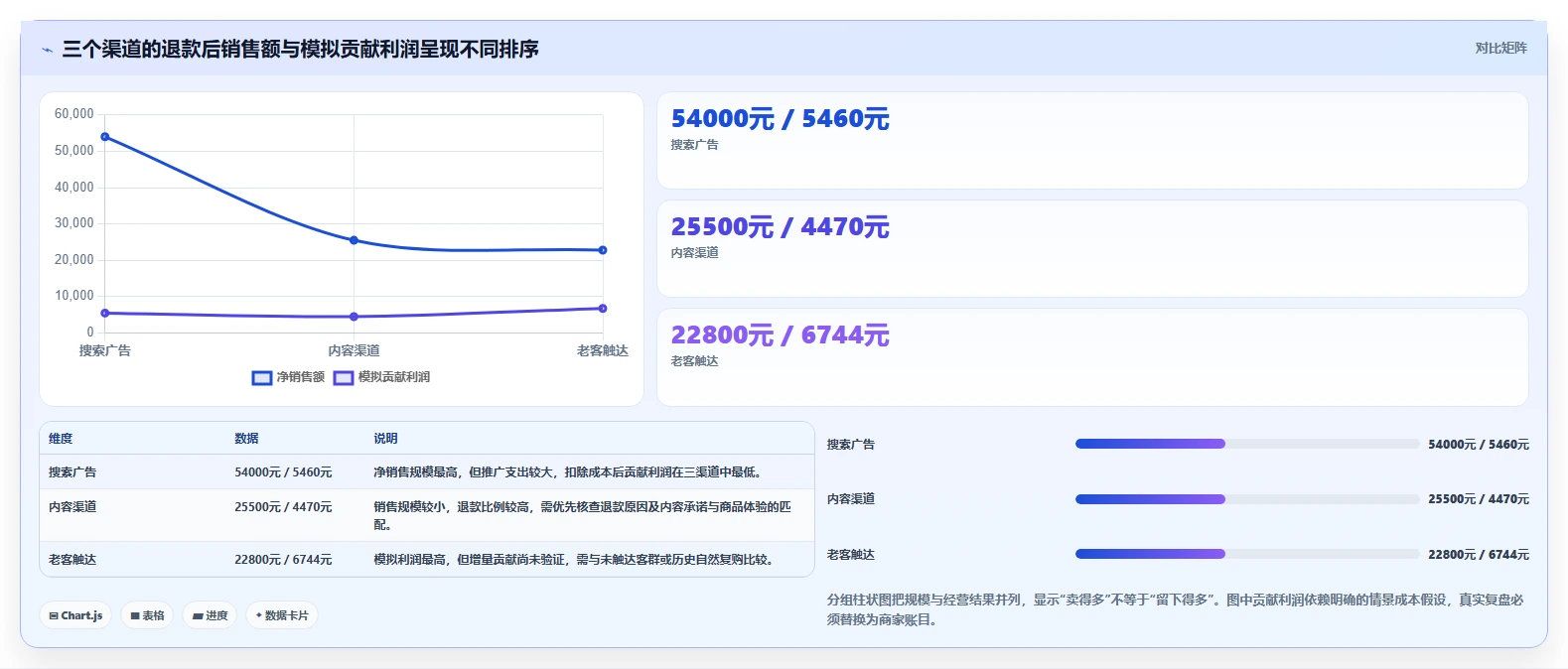Click description starting 模拟利润最高
Screen dimensions: 1568x669
[573, 560]
